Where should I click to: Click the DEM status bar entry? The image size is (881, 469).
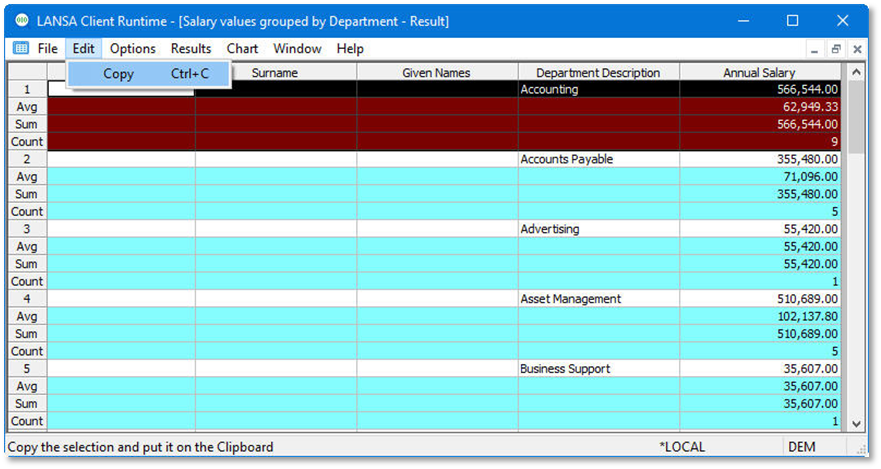pyautogui.click(x=801, y=447)
